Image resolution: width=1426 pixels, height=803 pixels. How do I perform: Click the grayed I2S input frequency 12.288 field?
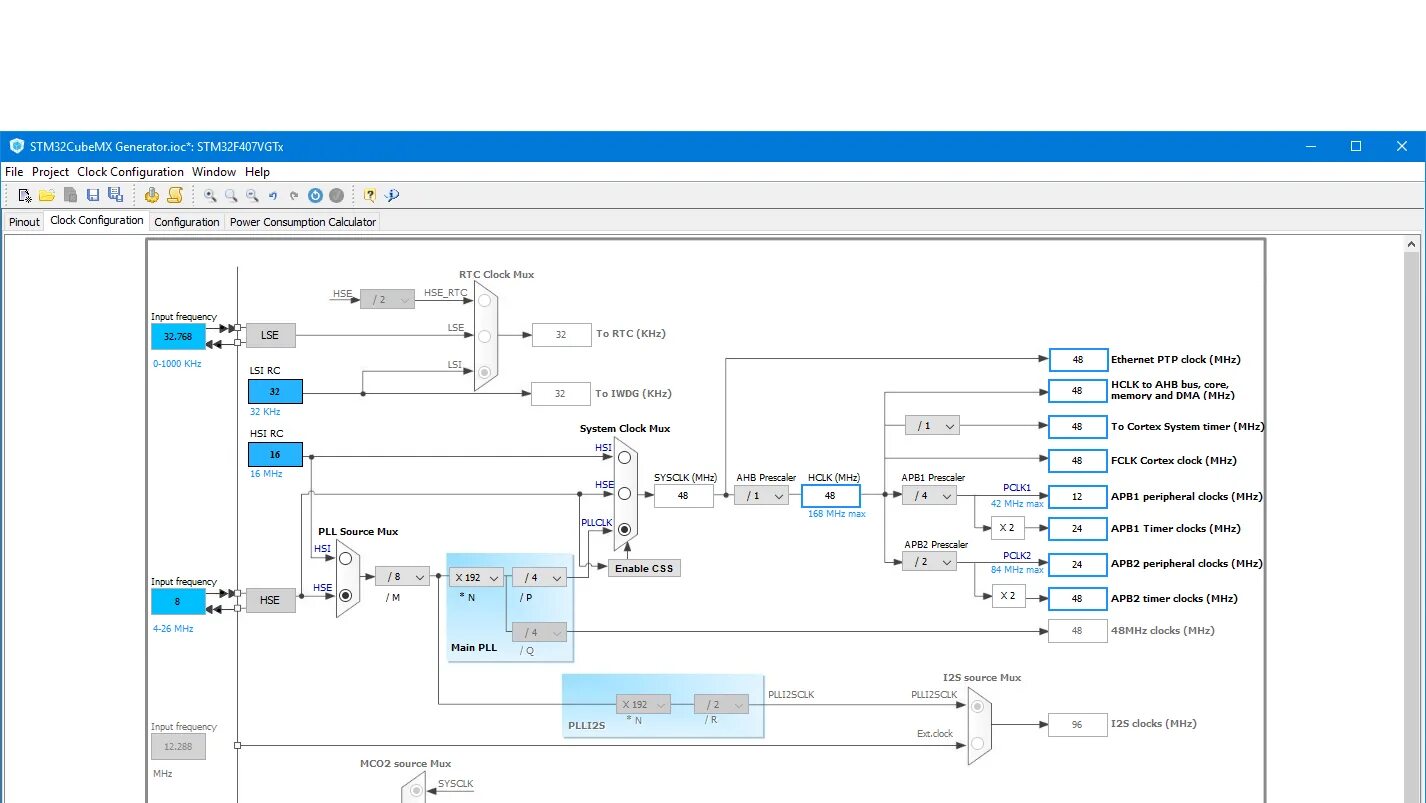point(178,746)
